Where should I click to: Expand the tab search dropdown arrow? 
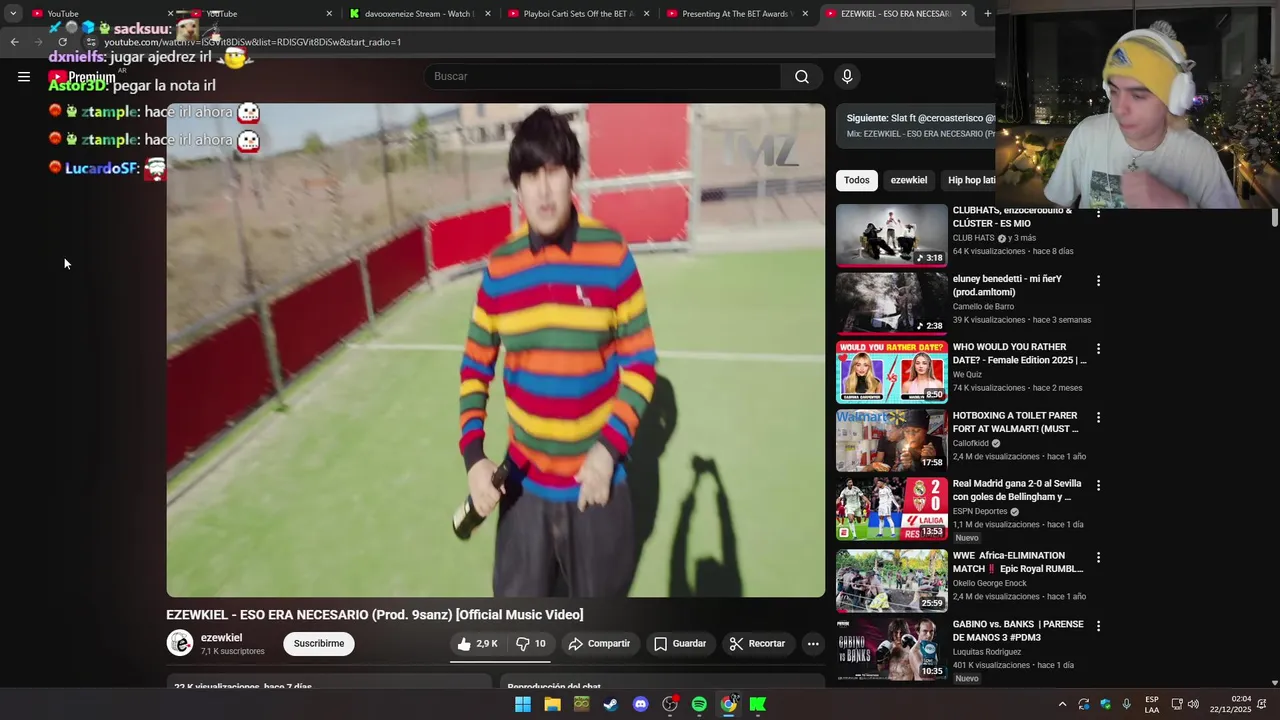tap(12, 13)
